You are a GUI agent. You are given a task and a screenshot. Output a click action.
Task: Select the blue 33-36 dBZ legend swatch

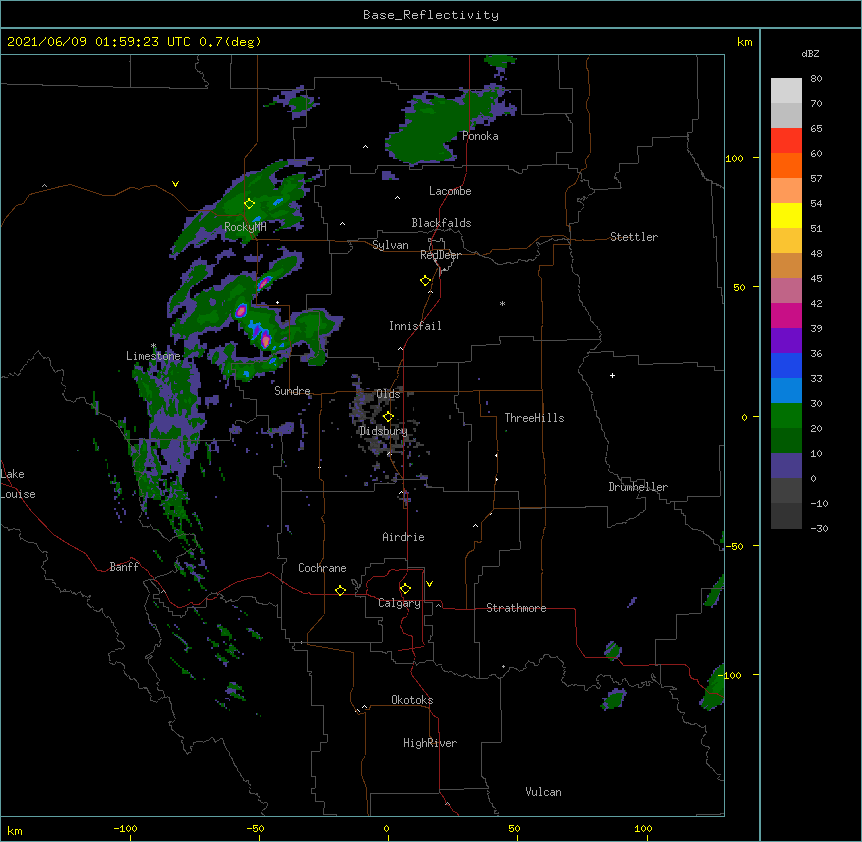pos(786,365)
